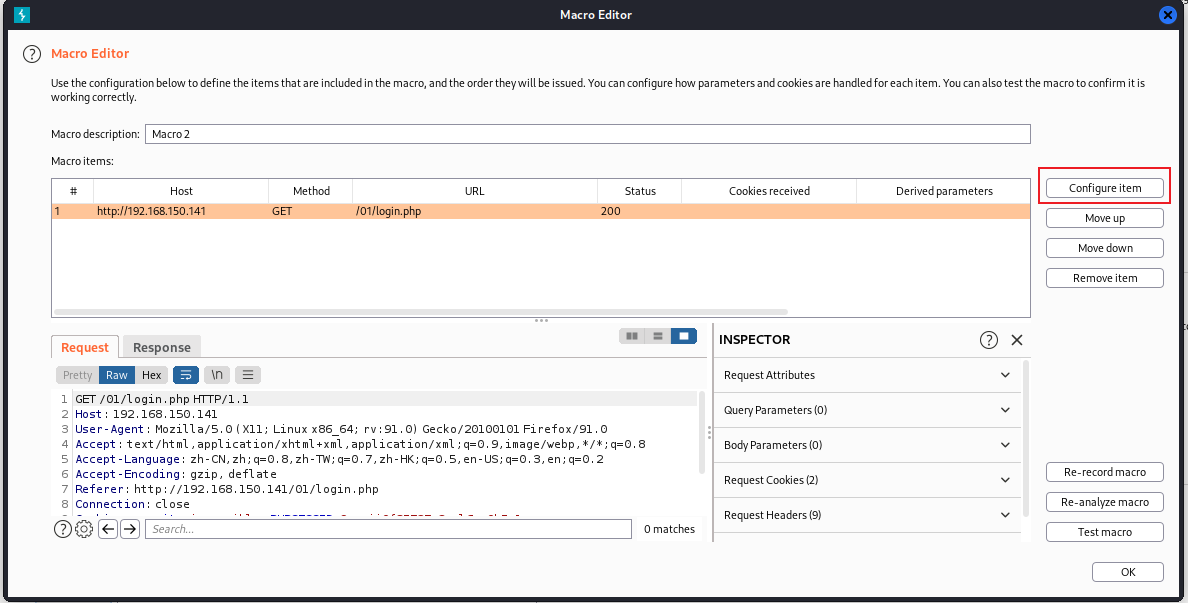Toggle display of non-printable characters
Image resolution: width=1188 pixels, height=603 pixels.
[216, 374]
